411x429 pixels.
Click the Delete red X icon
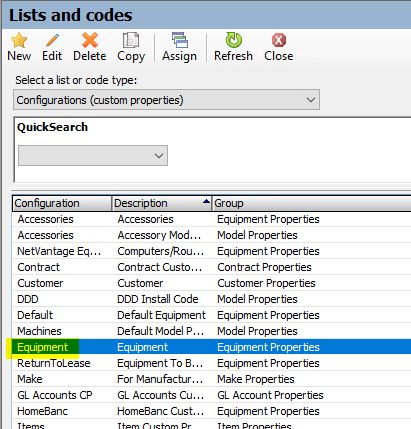click(90, 40)
